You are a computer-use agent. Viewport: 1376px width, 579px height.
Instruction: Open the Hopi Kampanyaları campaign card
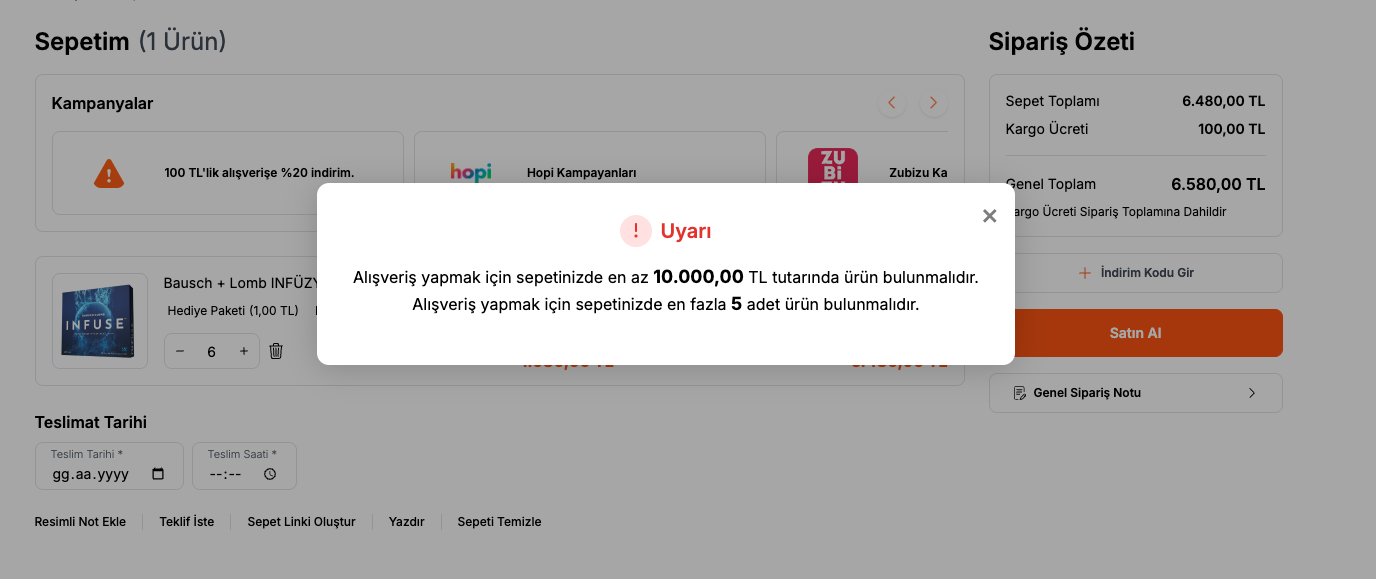(589, 173)
